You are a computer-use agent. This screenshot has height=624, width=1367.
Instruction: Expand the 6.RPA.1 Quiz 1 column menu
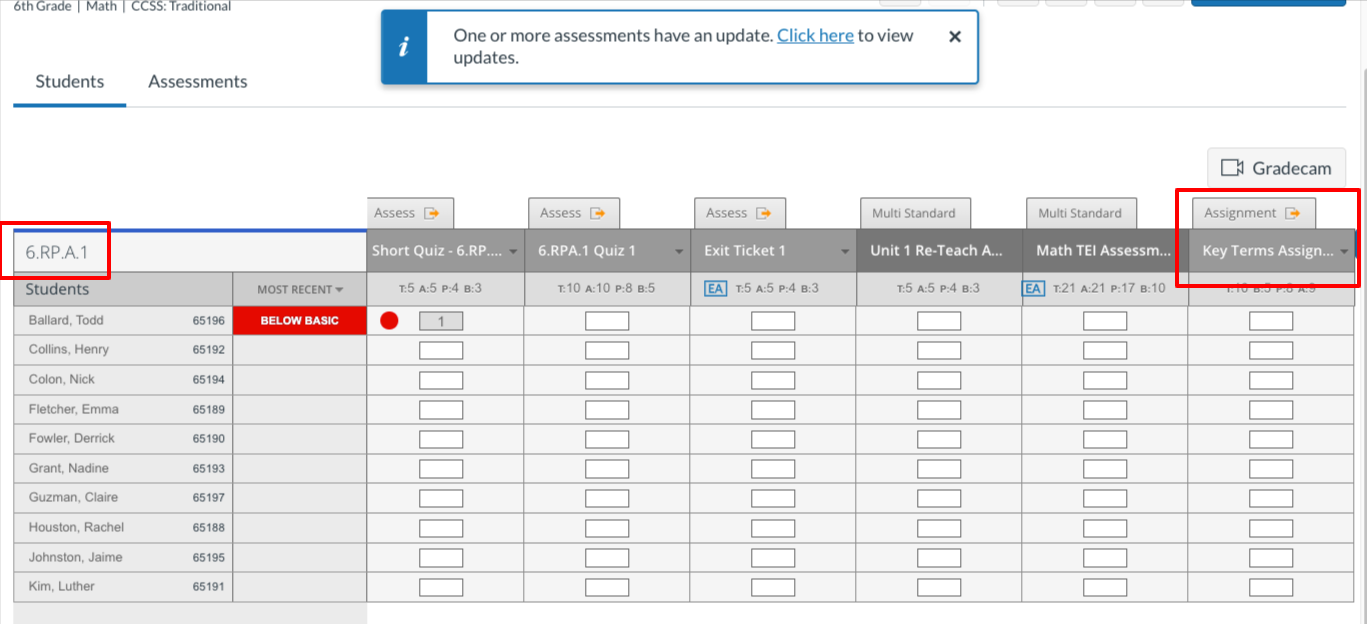pos(679,251)
